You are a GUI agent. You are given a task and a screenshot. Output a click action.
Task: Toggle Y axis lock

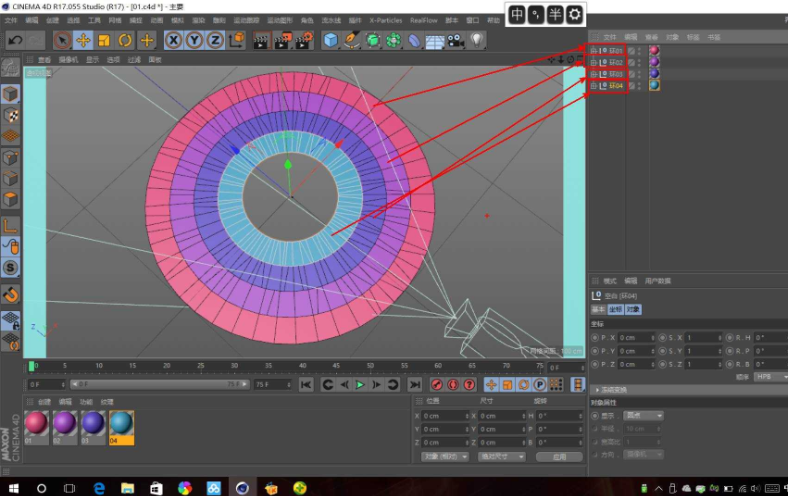point(194,40)
